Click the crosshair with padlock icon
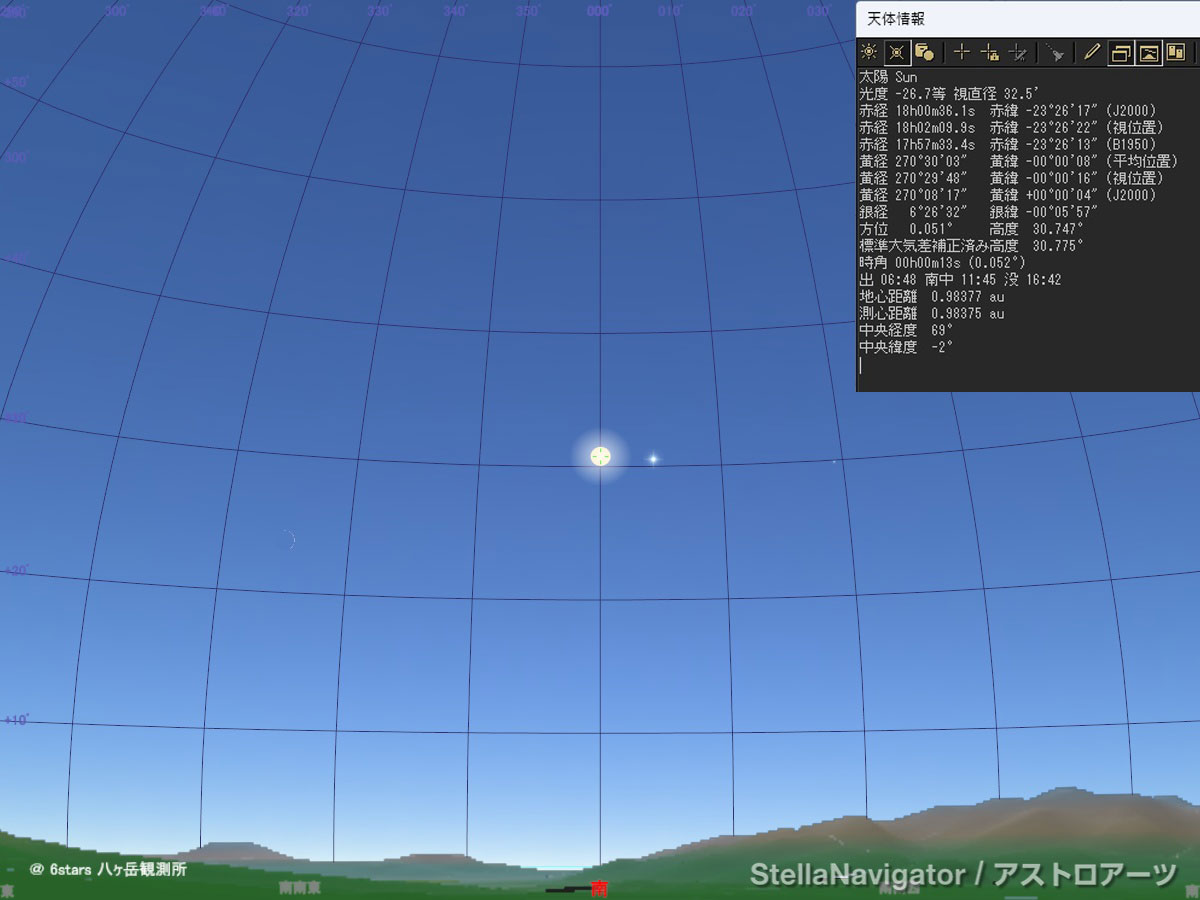The width and height of the screenshot is (1200, 900). tap(990, 53)
